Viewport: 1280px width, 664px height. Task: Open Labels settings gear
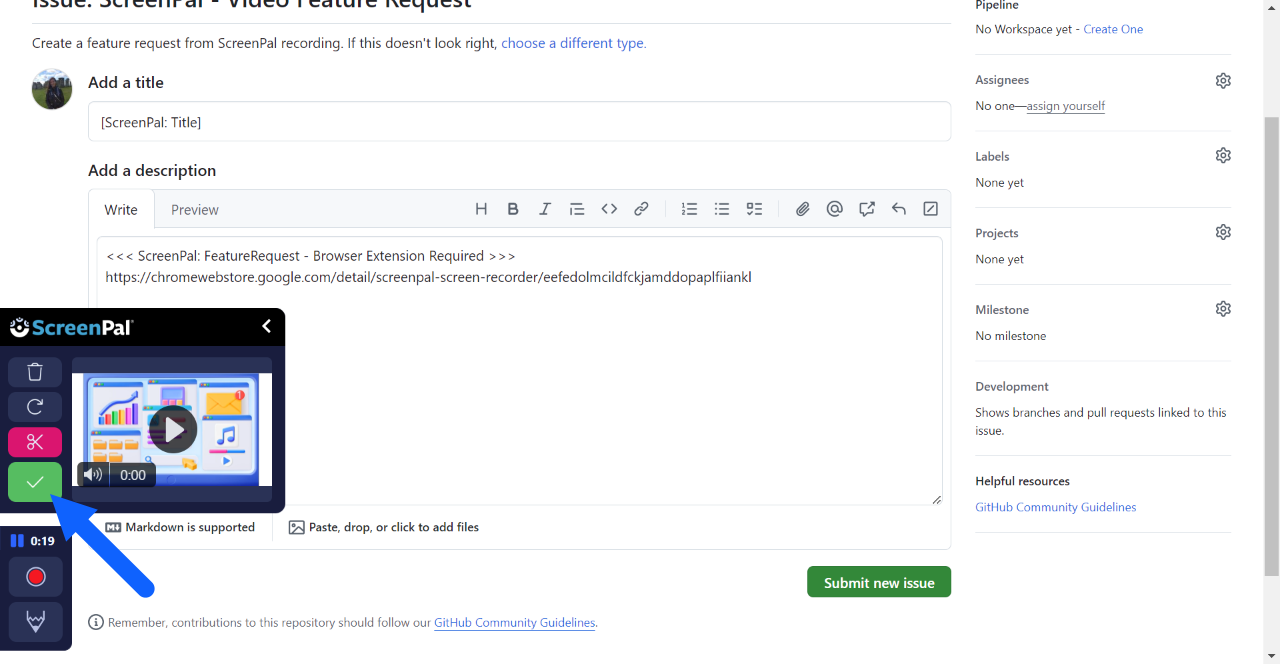click(1223, 155)
